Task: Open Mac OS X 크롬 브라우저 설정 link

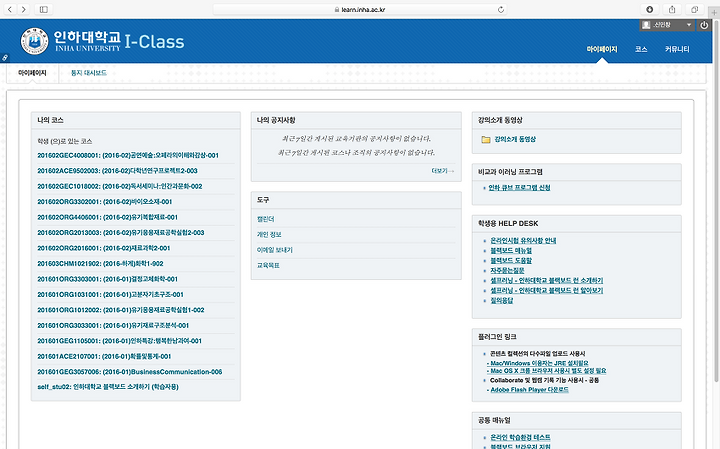Action: coord(546,371)
